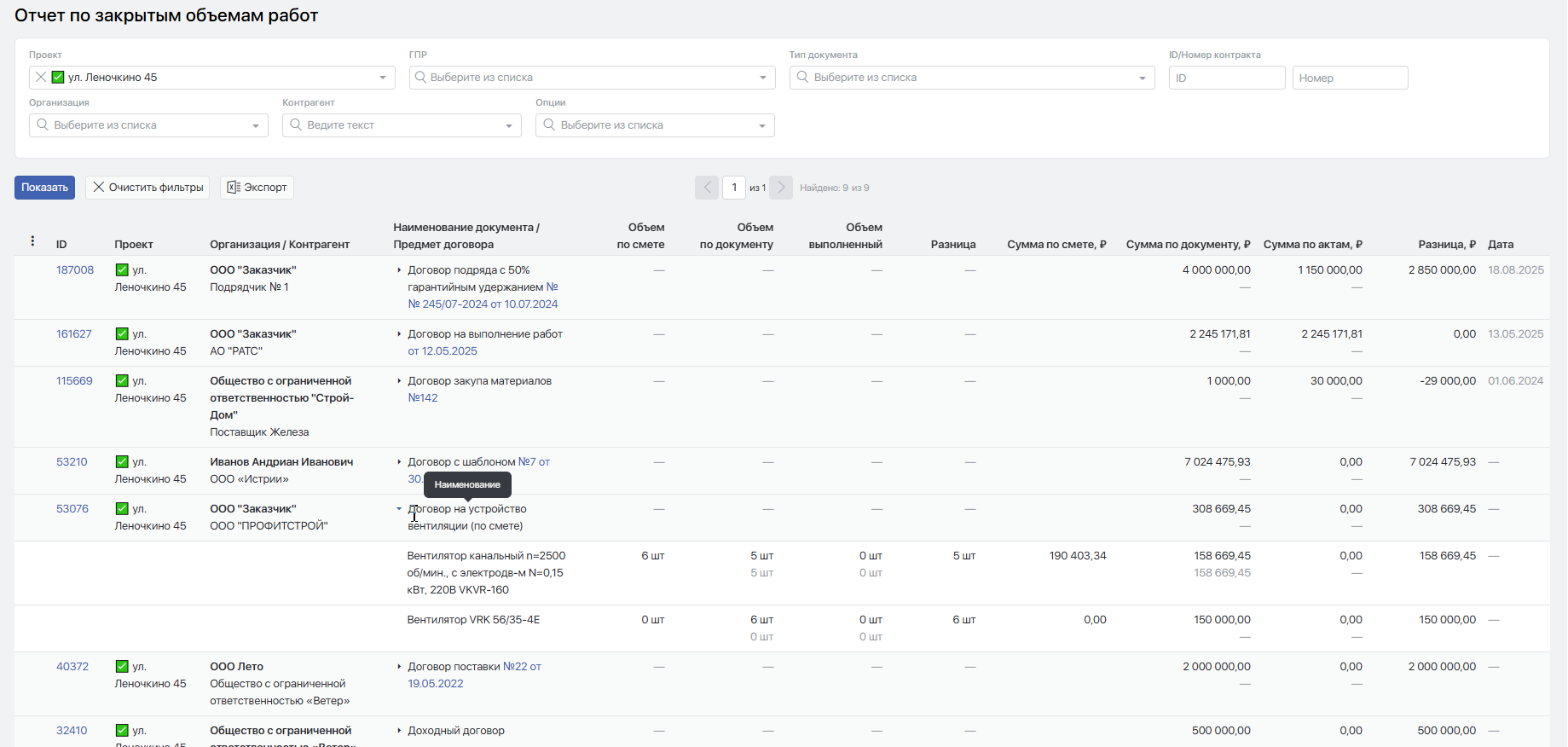Open contract link №142
Screen dimensions: 1568x747
coord(423,398)
